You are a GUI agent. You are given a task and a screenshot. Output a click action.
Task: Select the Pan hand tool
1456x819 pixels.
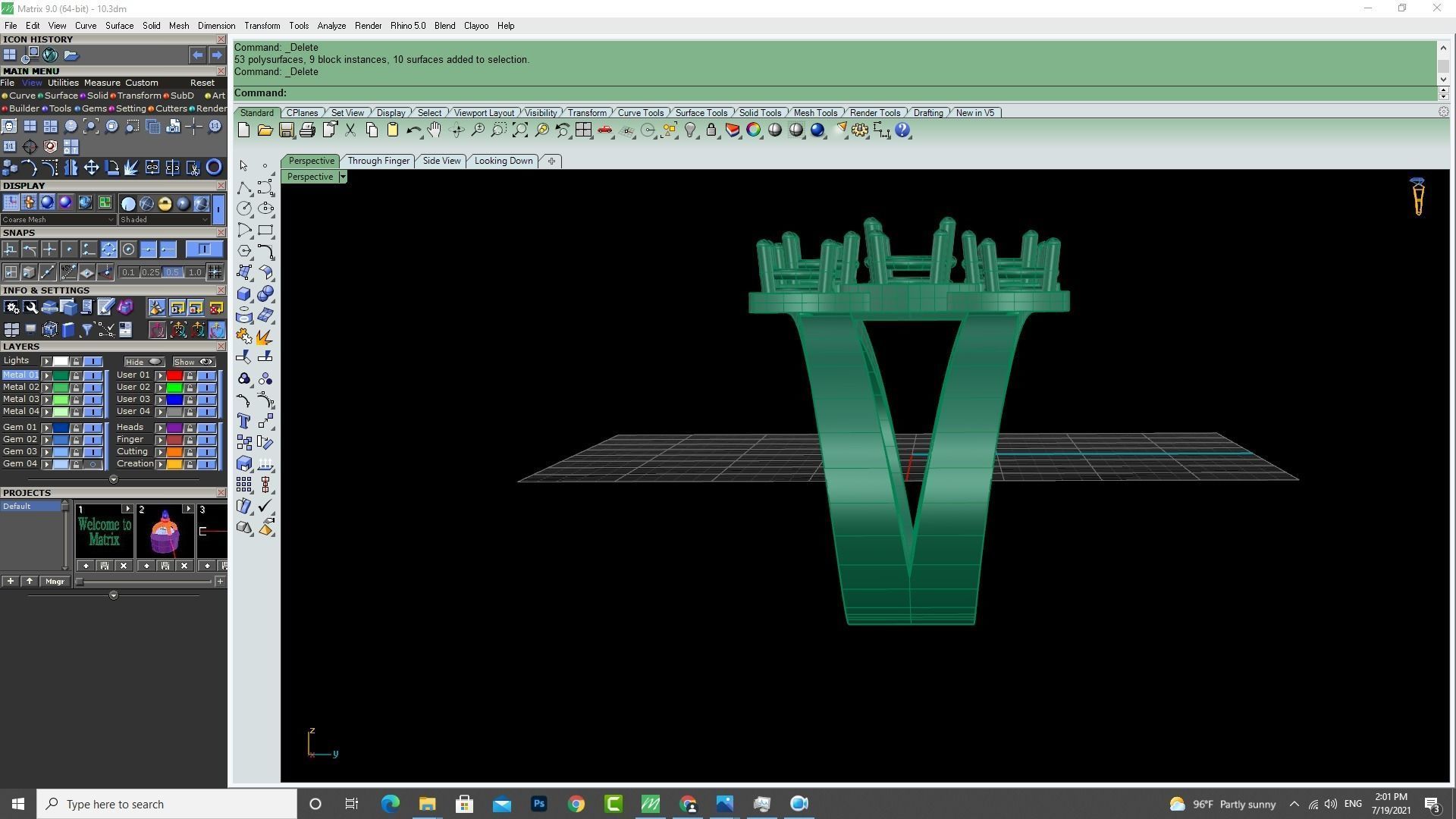434,130
